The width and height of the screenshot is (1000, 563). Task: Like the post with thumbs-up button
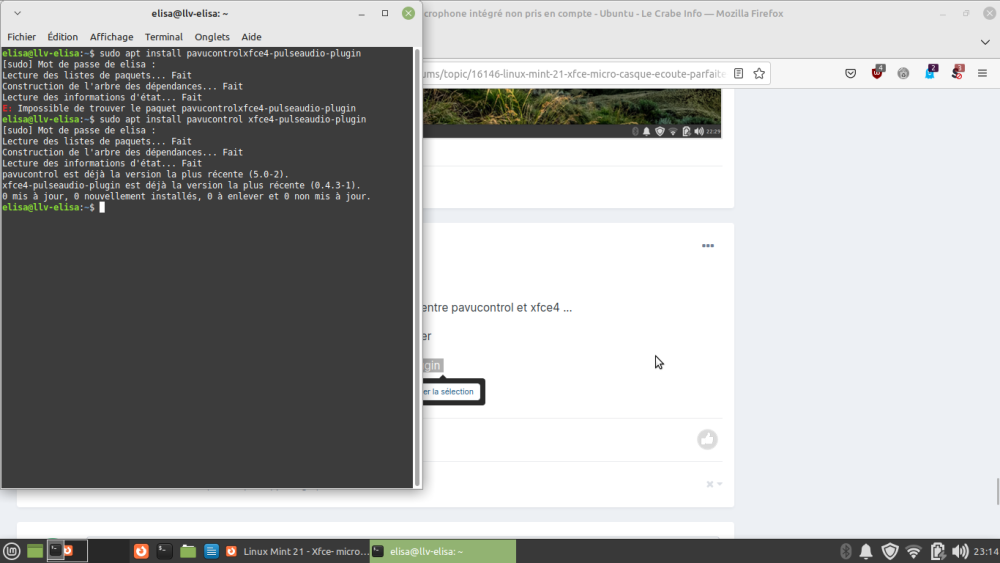click(707, 439)
